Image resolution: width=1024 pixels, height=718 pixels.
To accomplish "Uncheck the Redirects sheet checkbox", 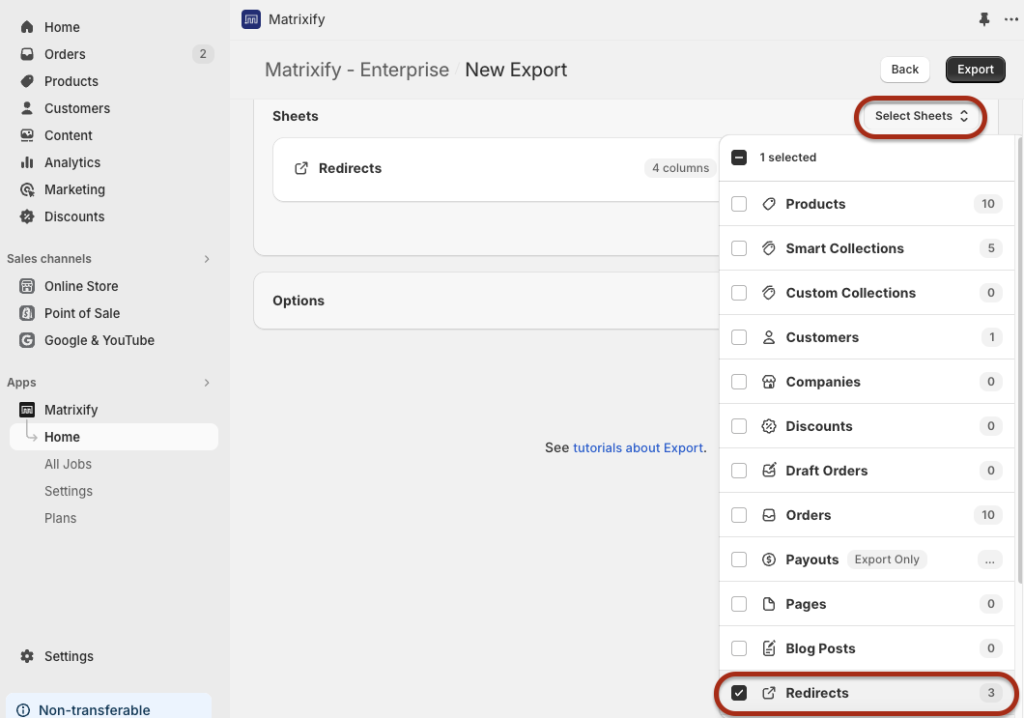I will point(738,693).
